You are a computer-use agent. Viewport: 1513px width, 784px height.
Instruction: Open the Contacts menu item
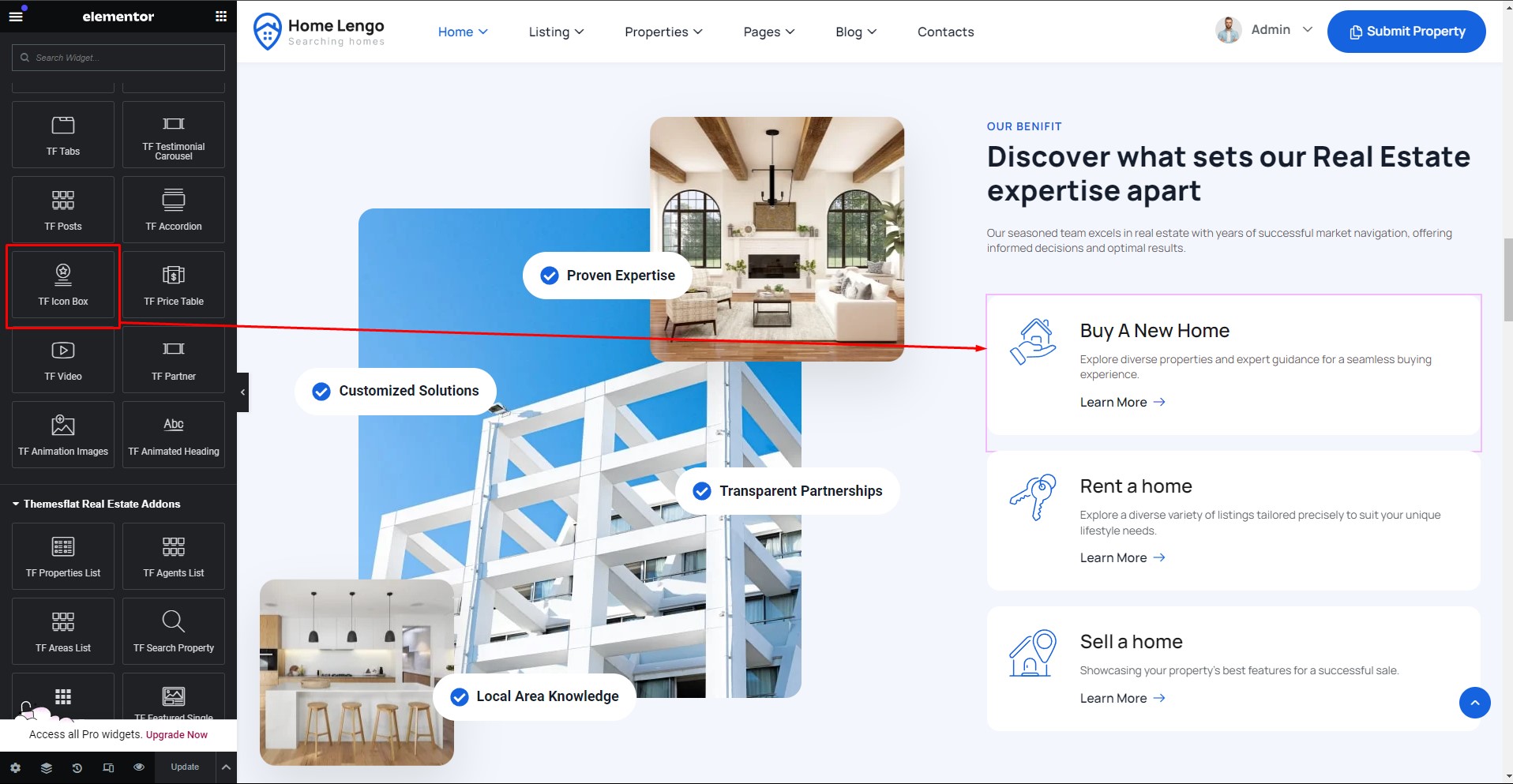[945, 32]
